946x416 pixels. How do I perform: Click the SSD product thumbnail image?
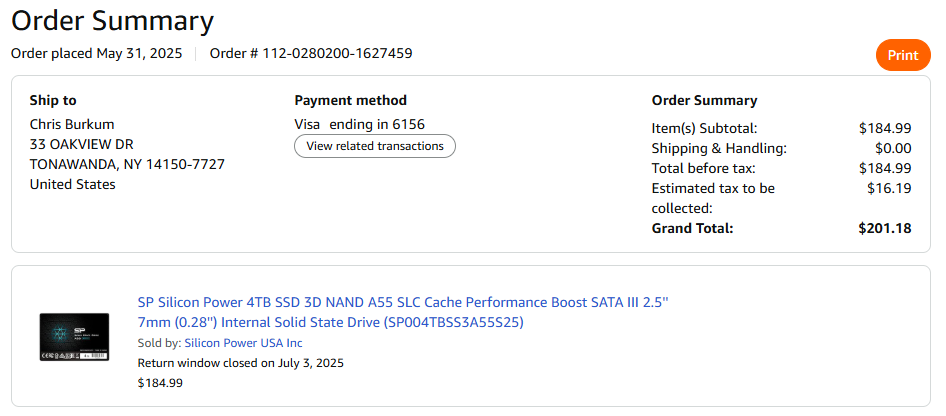coord(74,337)
